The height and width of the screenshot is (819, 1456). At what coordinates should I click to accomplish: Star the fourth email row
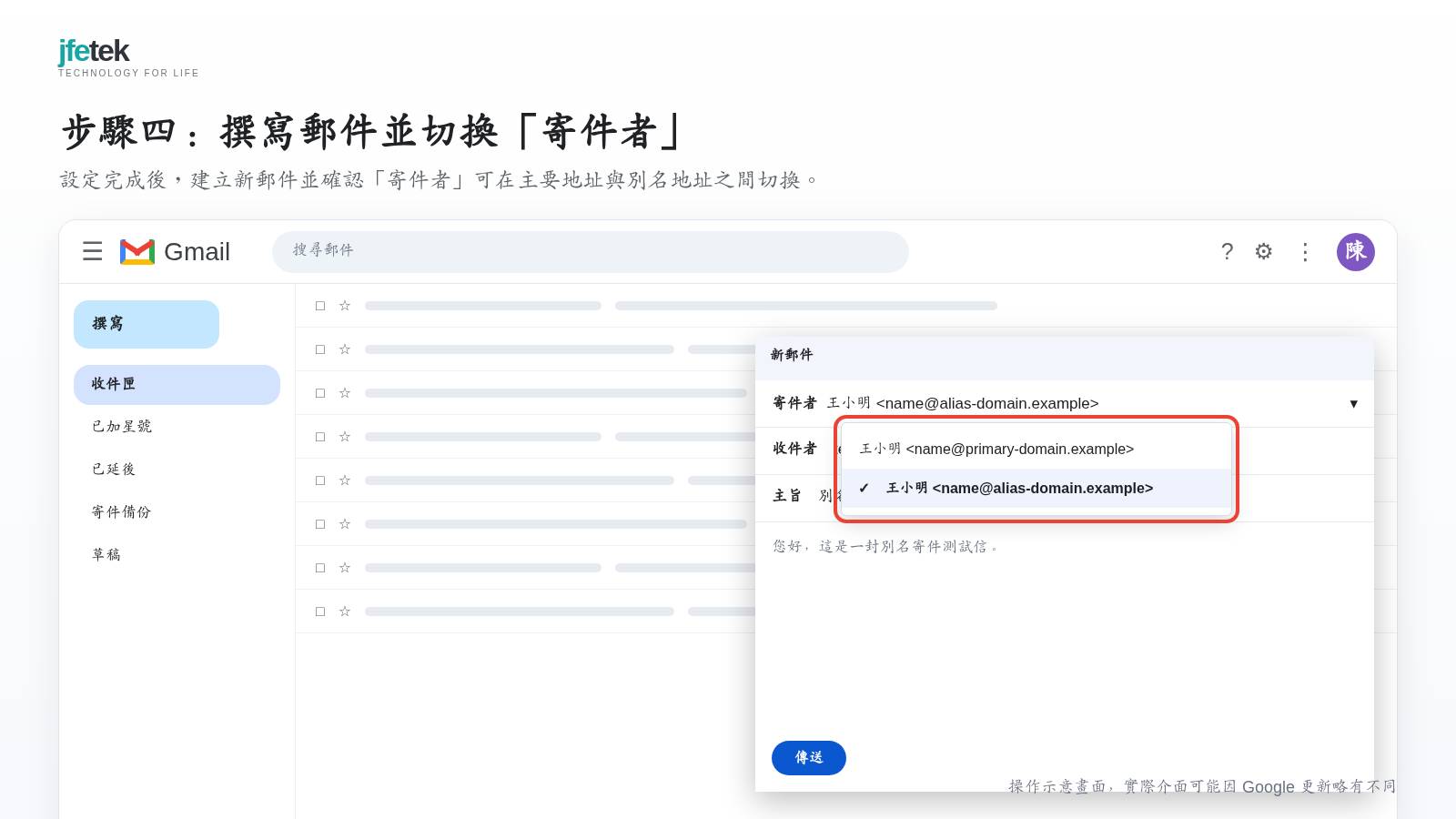tap(345, 437)
